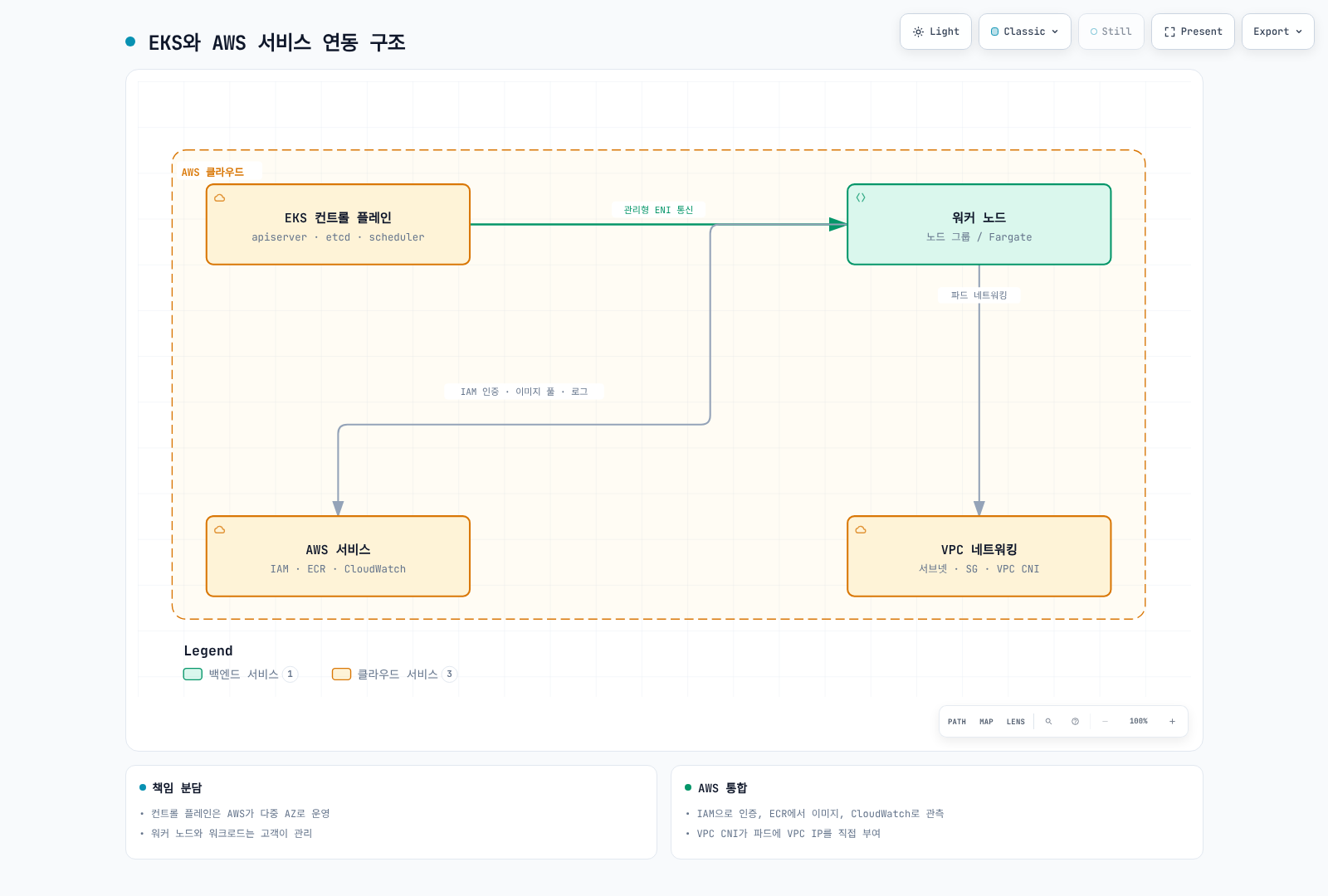Image resolution: width=1328 pixels, height=896 pixels.
Task: Click the Legend heading
Action: click(208, 651)
